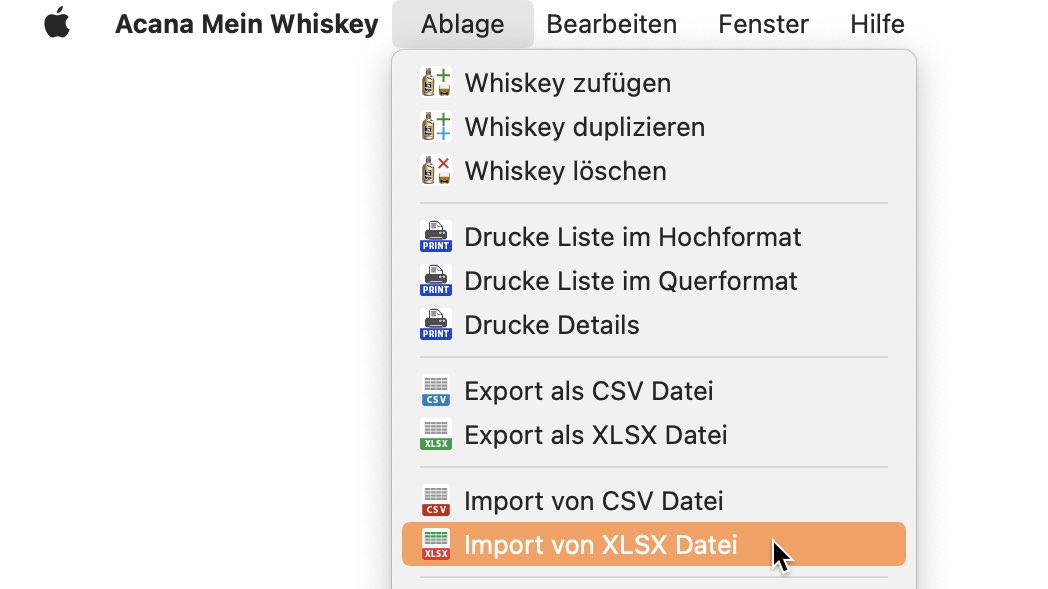The image size is (1048, 589).
Task: Choose Drucke Details menu entry
Action: coord(551,325)
